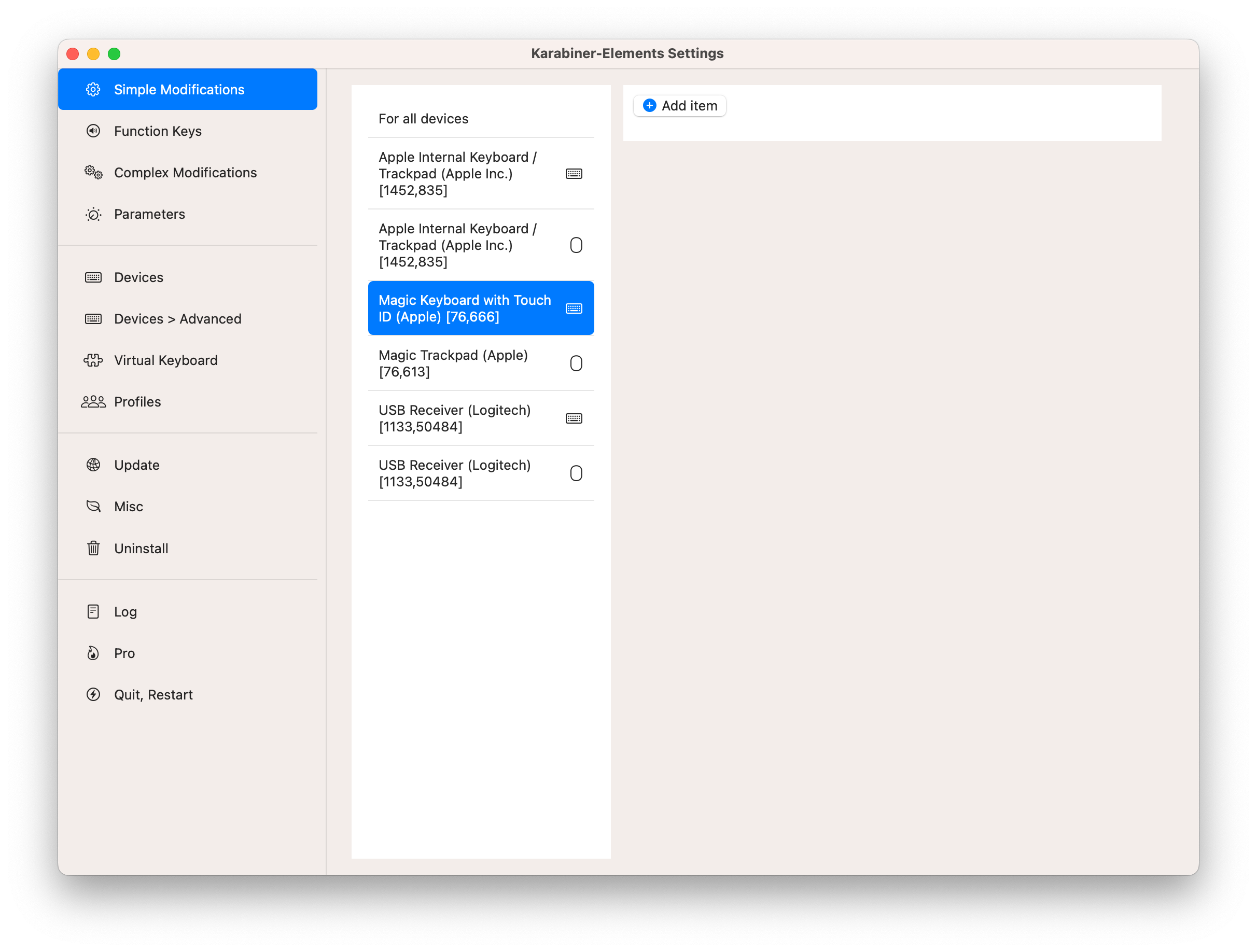Open the Simple Modifications gear icon
Image resolution: width=1257 pixels, height=952 pixels.
coord(93,89)
